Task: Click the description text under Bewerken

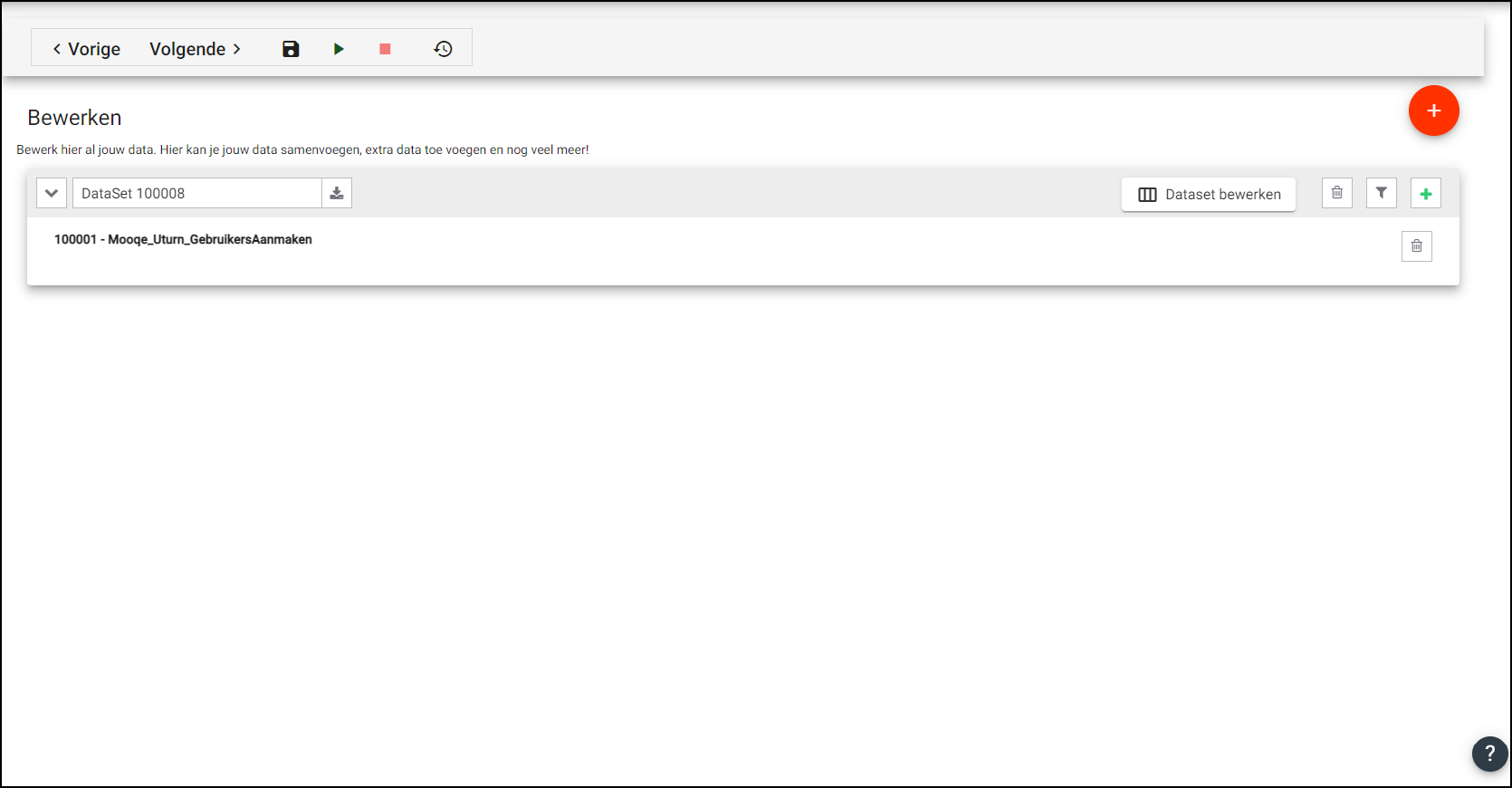Action: (302, 149)
